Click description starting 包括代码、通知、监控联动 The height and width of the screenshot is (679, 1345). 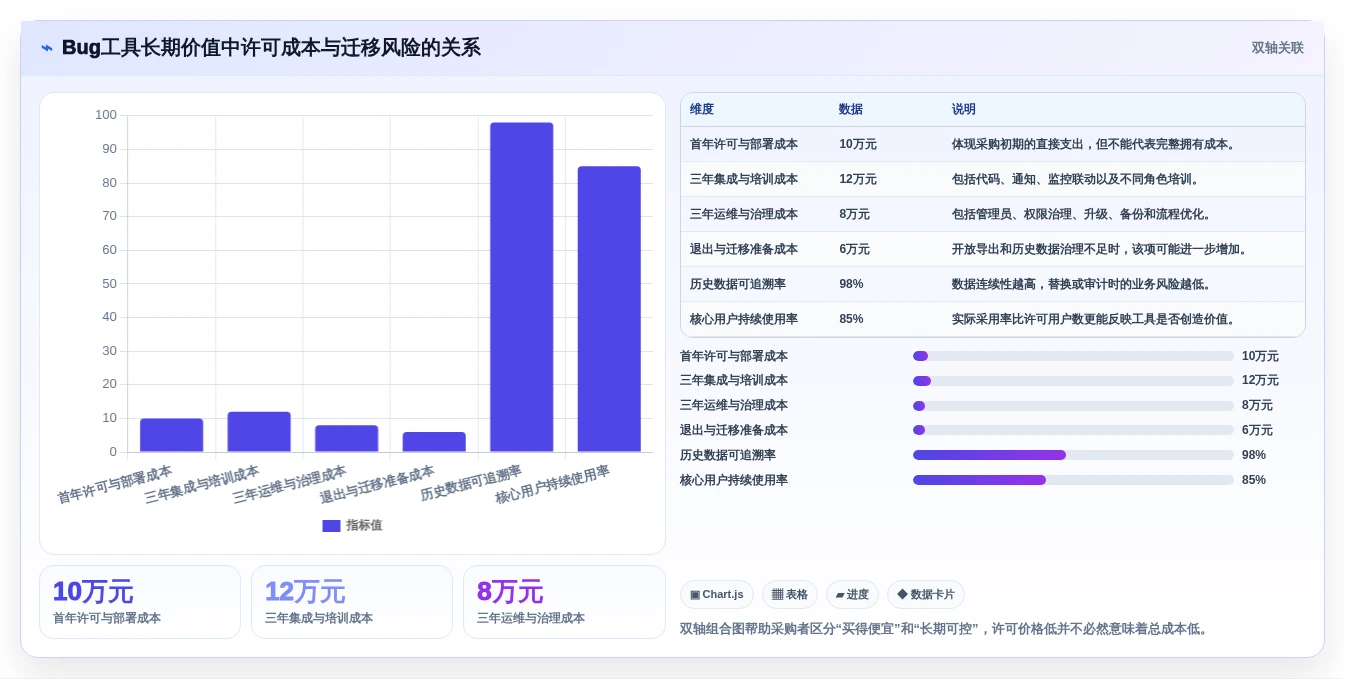pyautogui.click(x=1077, y=179)
